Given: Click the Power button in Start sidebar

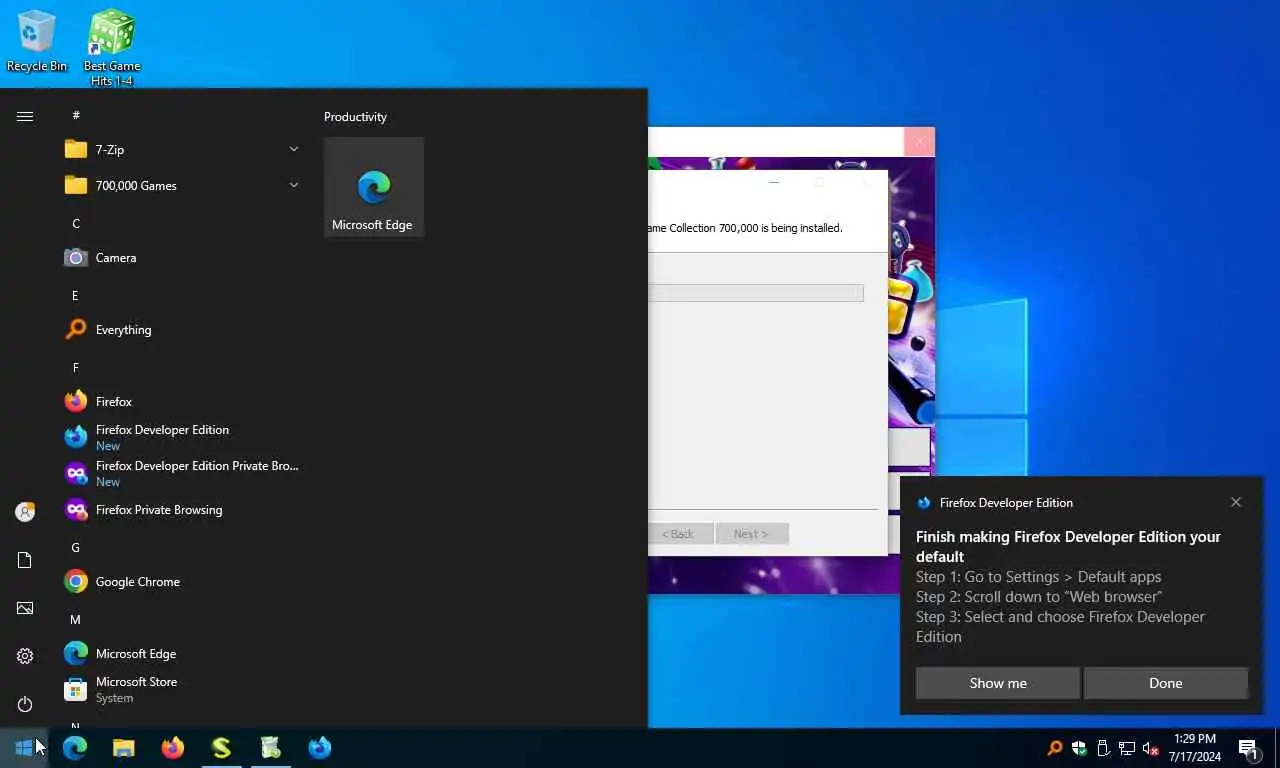Looking at the screenshot, I should pos(25,704).
